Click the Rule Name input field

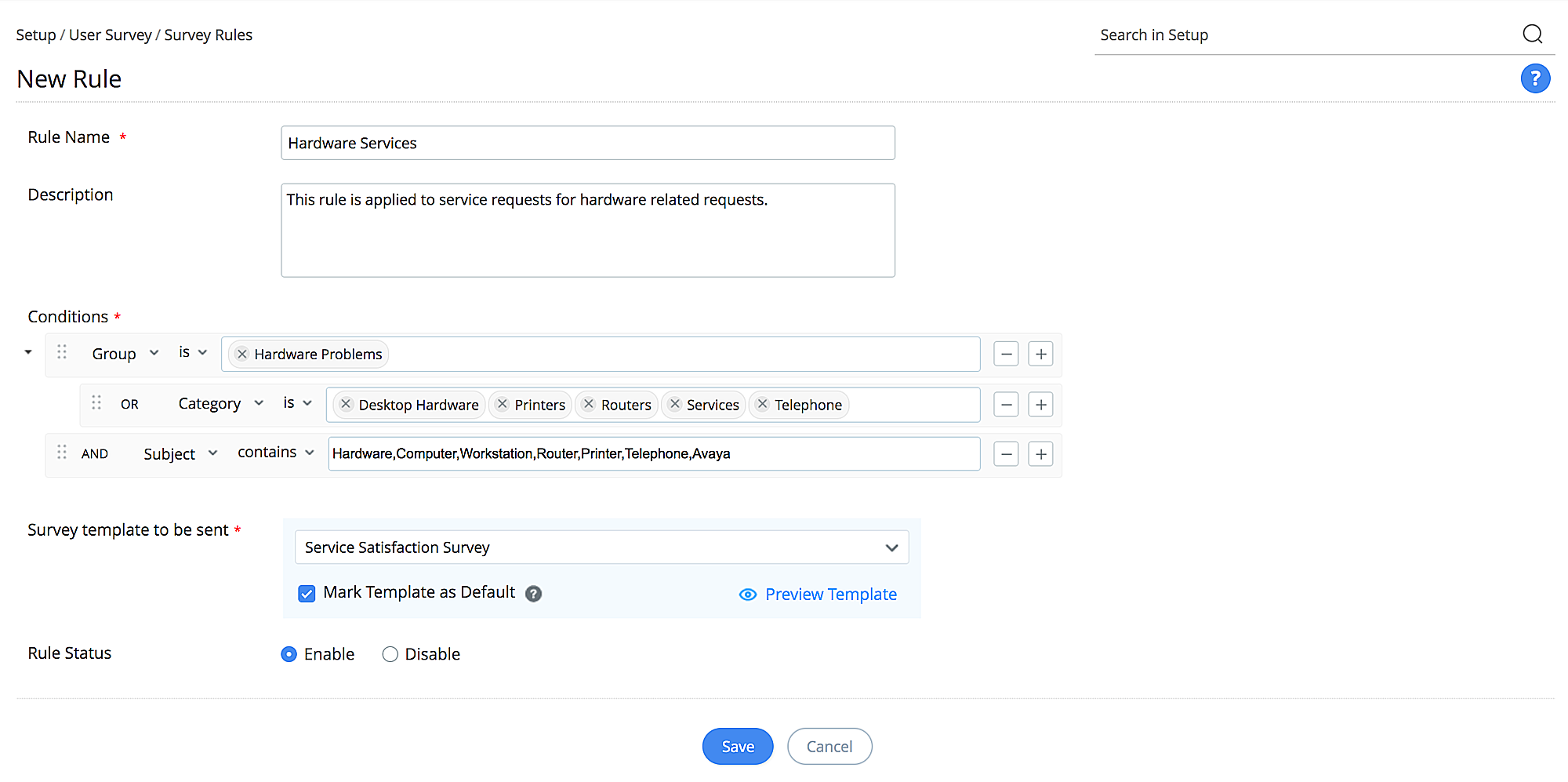click(588, 144)
